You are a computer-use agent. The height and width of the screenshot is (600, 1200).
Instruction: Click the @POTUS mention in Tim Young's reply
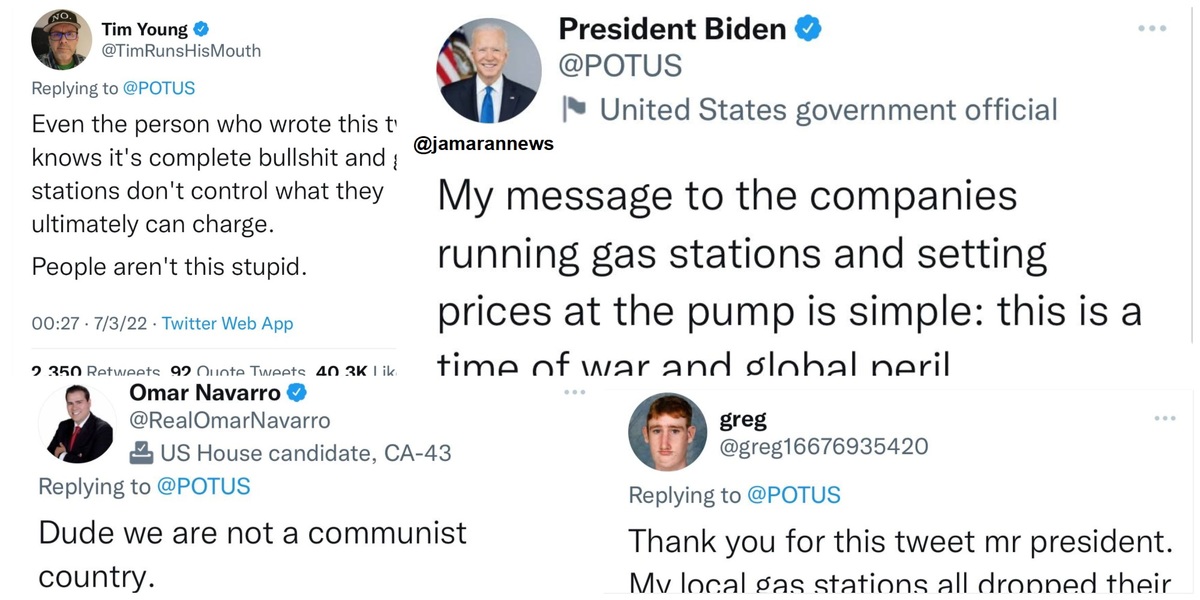[x=159, y=88]
